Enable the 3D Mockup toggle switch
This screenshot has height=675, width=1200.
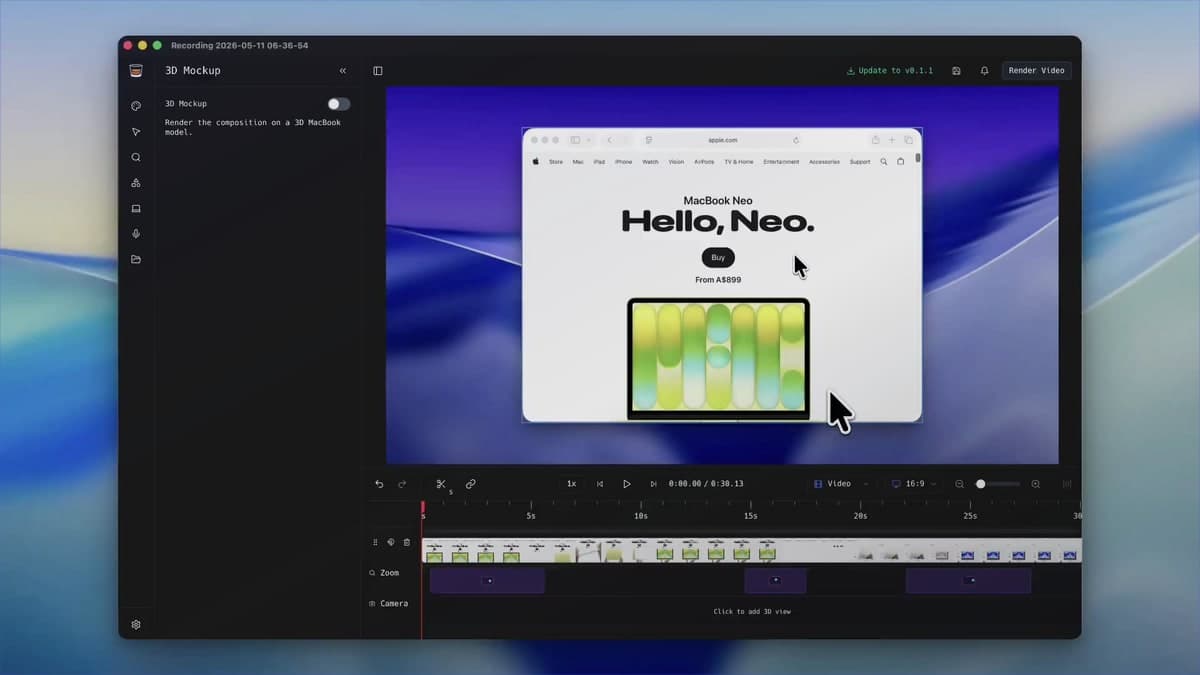point(339,104)
